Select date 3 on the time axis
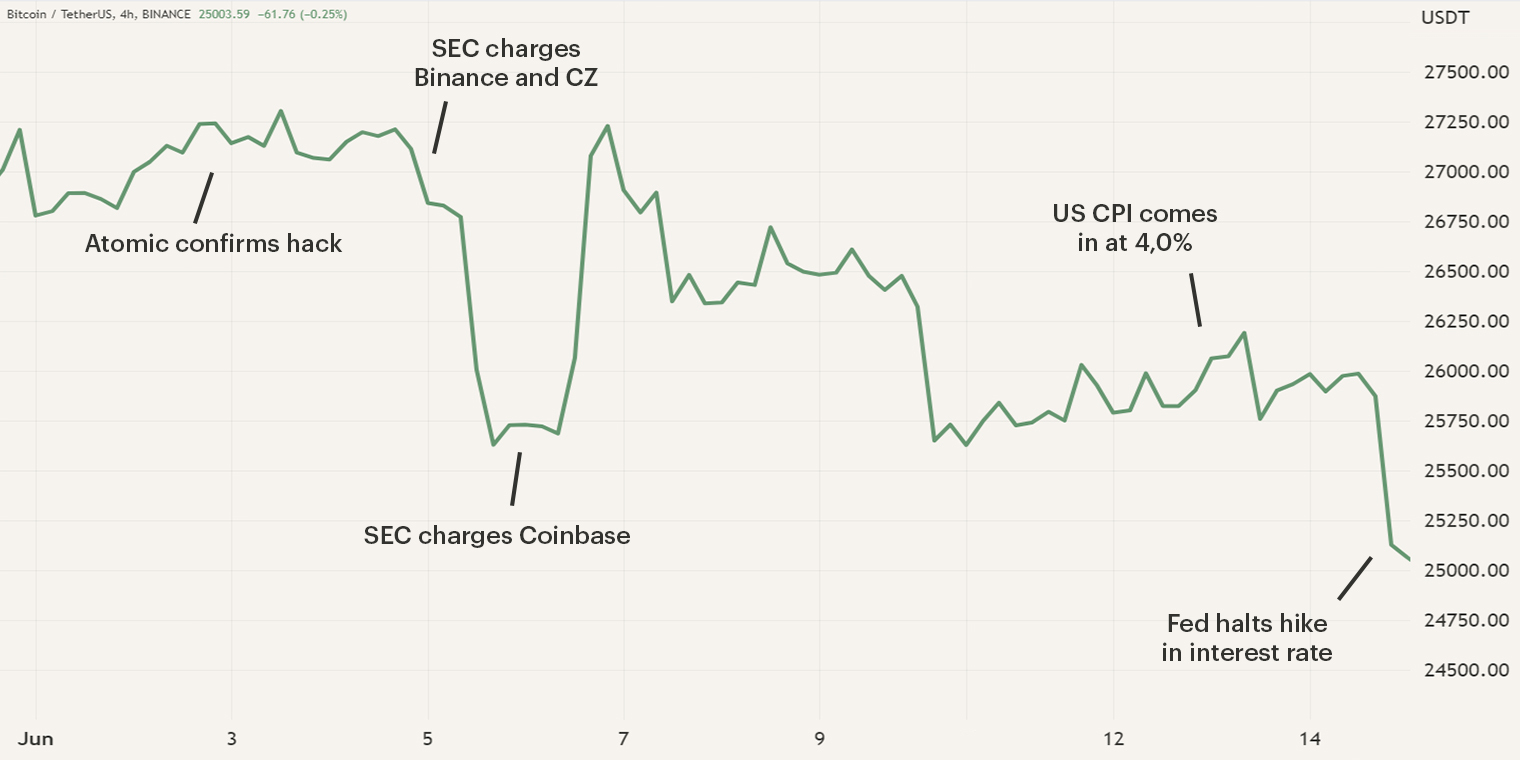Screen dimensions: 1520x760 click(232, 739)
